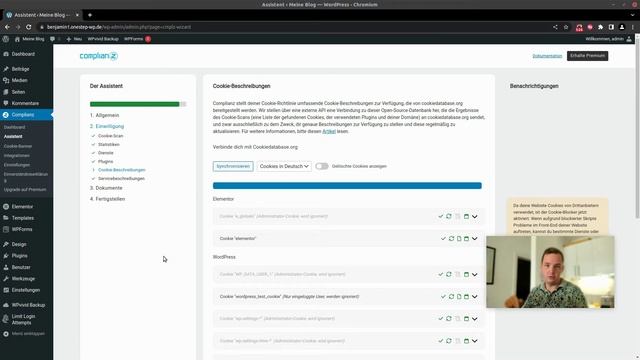
Task: Click the sync icon in the WP_DATA_USER_1 cookie row
Action: [449, 274]
